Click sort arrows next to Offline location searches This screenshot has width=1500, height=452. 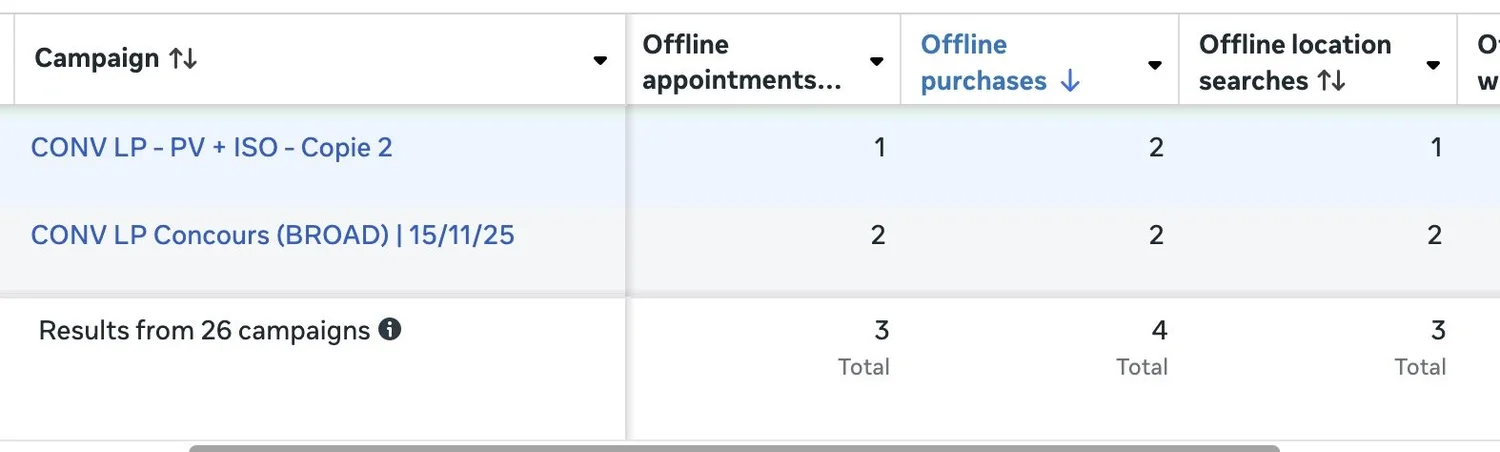click(x=1331, y=82)
